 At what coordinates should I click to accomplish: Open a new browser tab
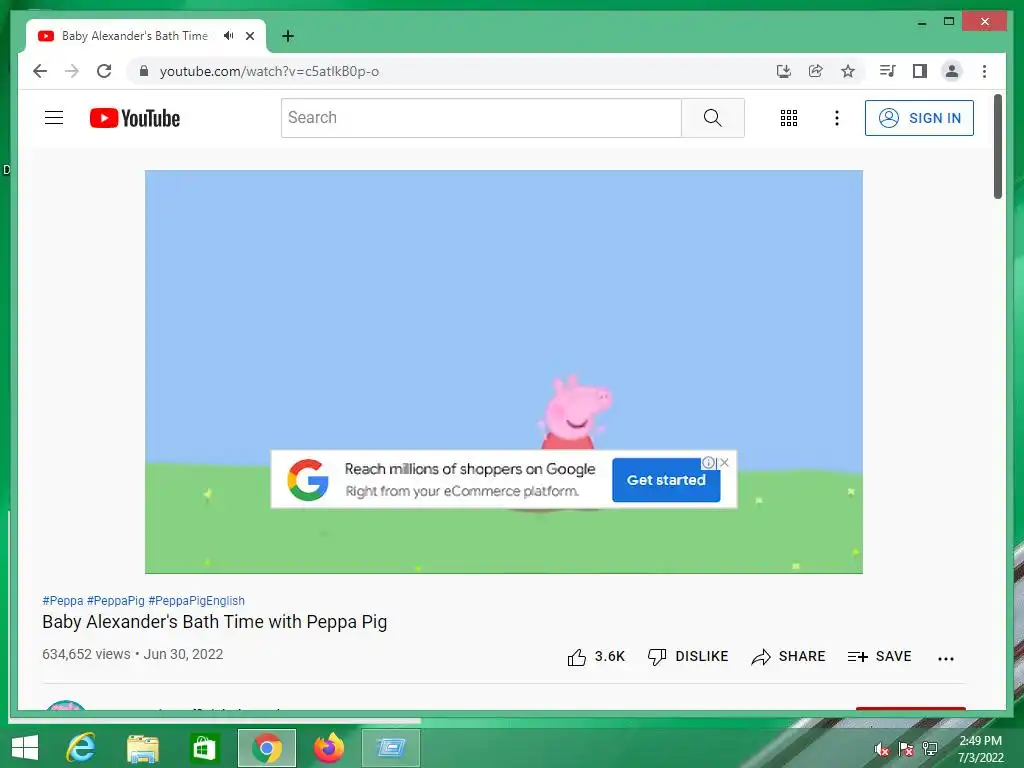pos(288,36)
